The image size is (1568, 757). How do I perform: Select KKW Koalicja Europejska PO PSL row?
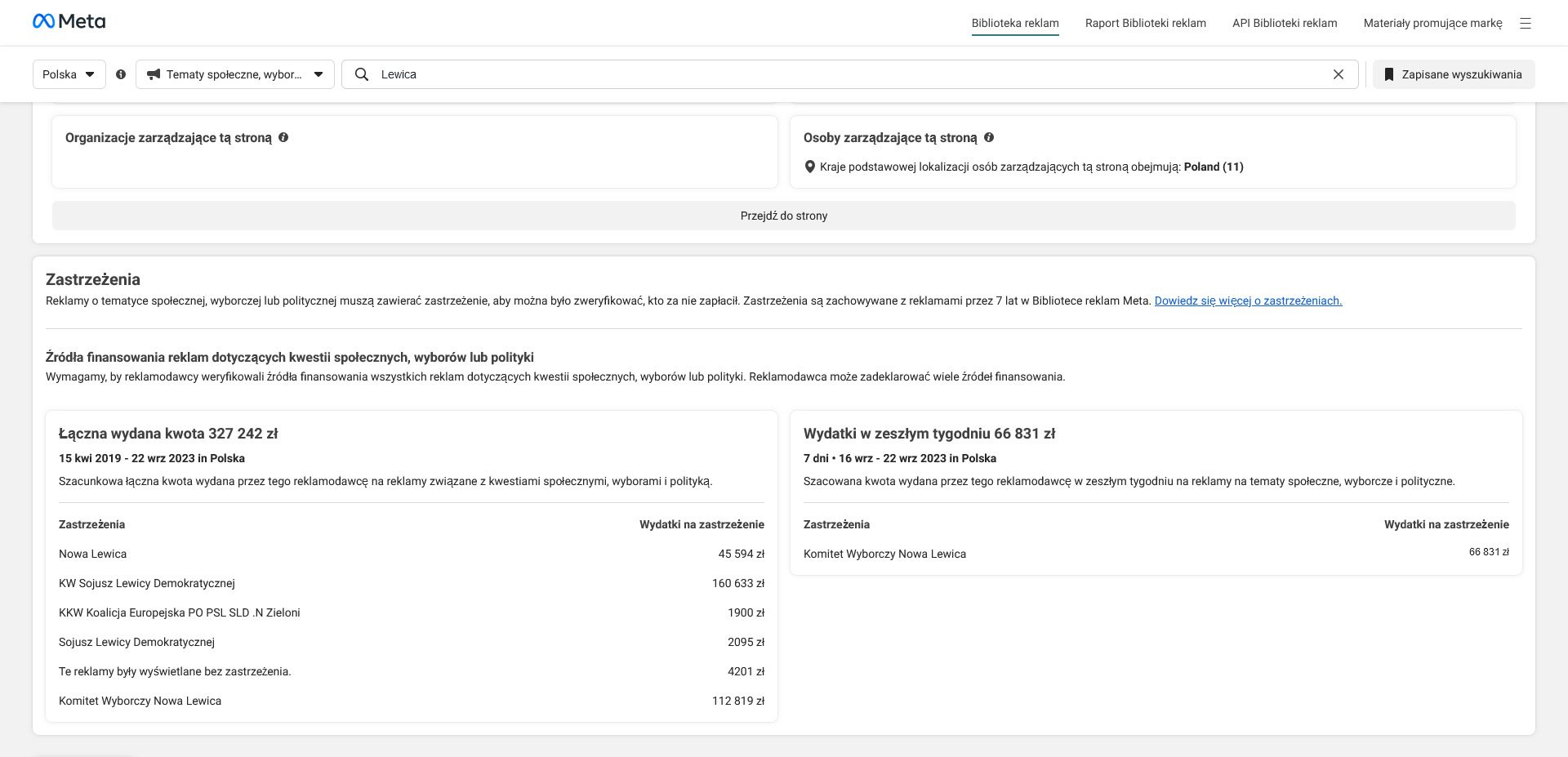pyautogui.click(x=412, y=612)
